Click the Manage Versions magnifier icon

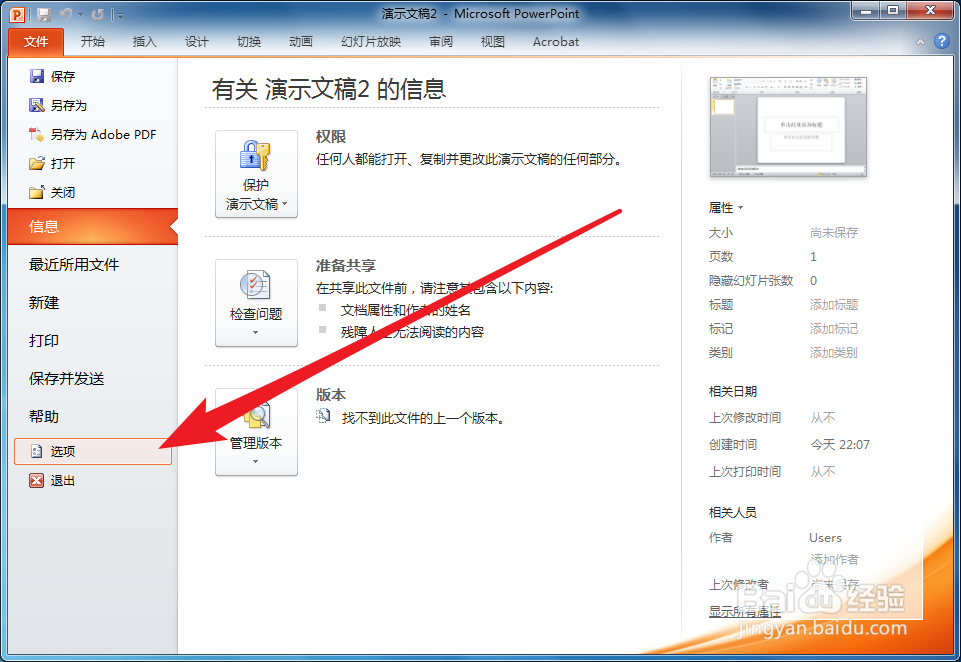point(257,416)
